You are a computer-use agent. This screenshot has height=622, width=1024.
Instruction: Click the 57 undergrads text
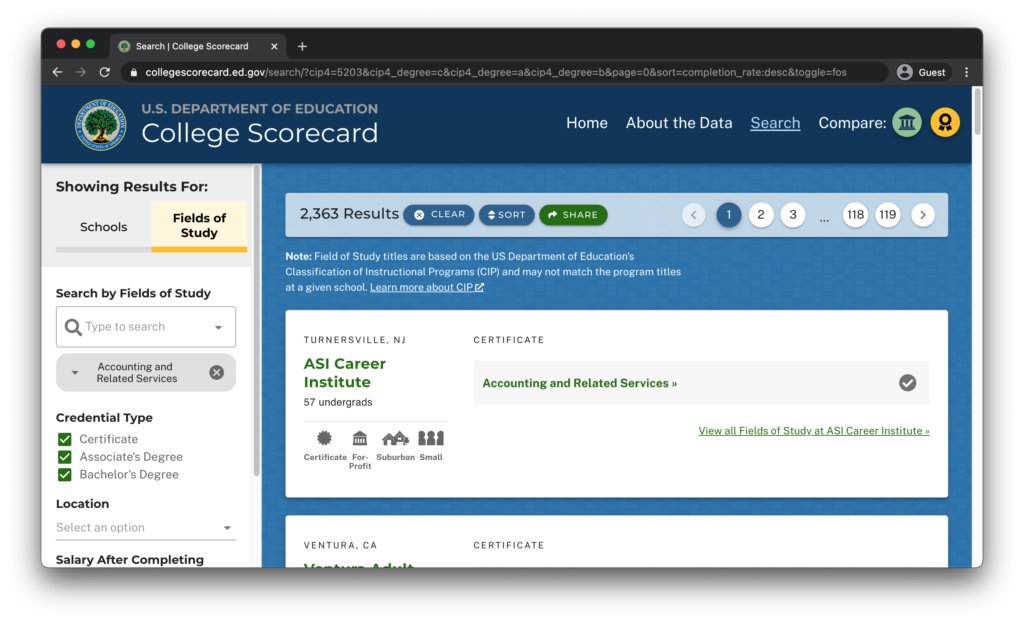point(338,402)
